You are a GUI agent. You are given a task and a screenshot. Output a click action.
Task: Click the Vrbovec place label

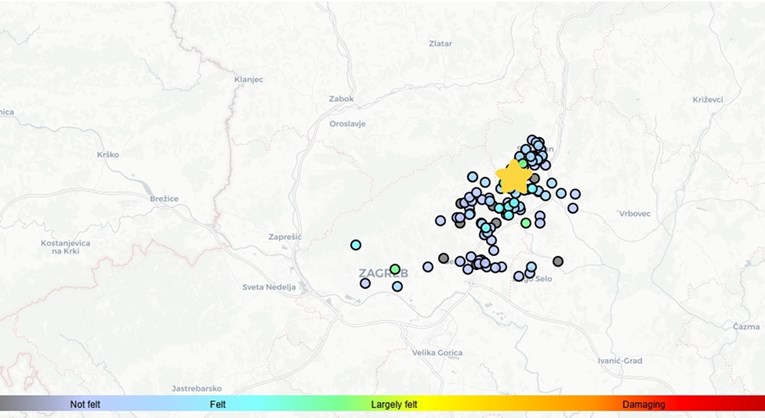click(x=635, y=214)
